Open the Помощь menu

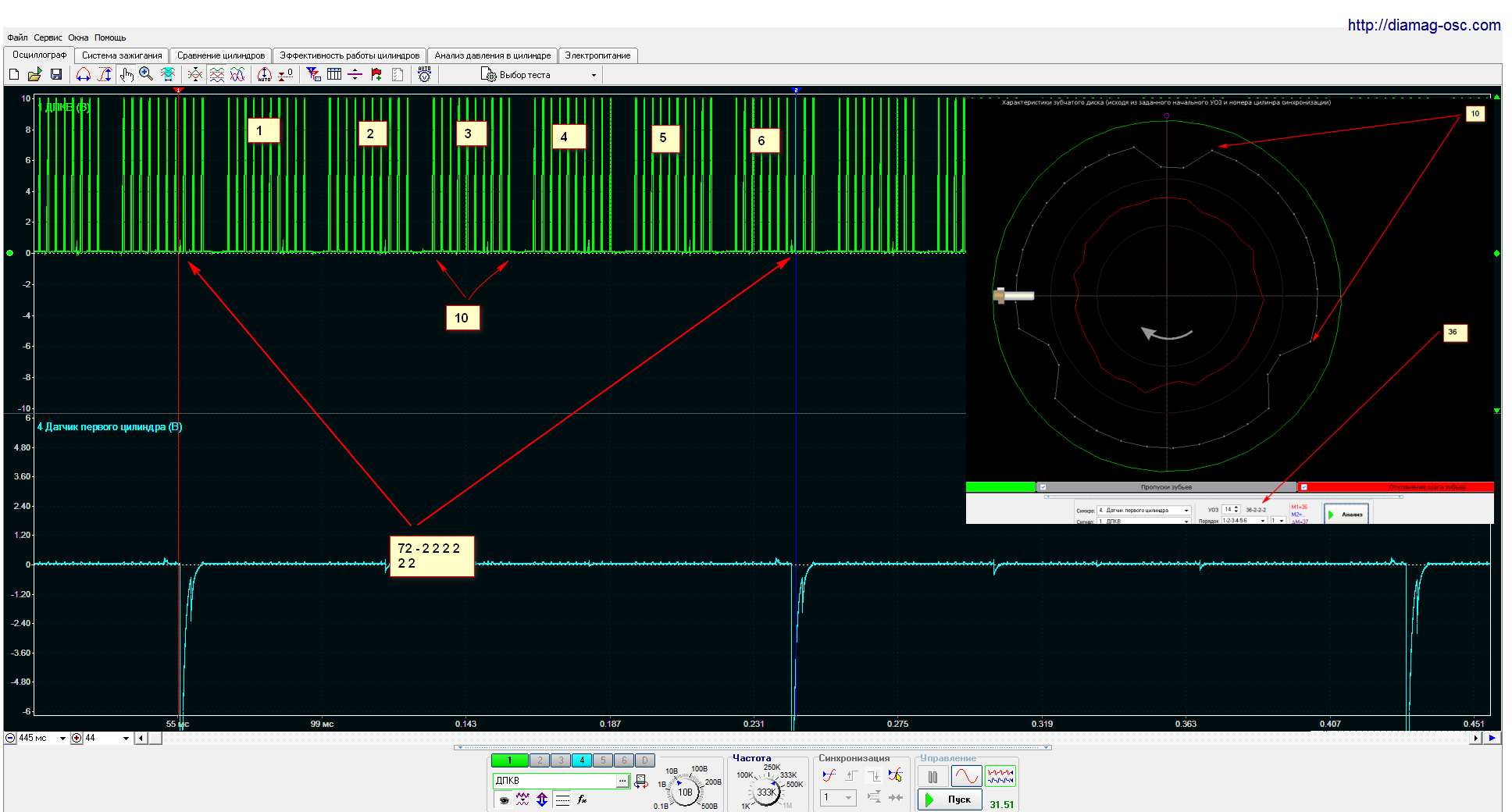(110, 37)
